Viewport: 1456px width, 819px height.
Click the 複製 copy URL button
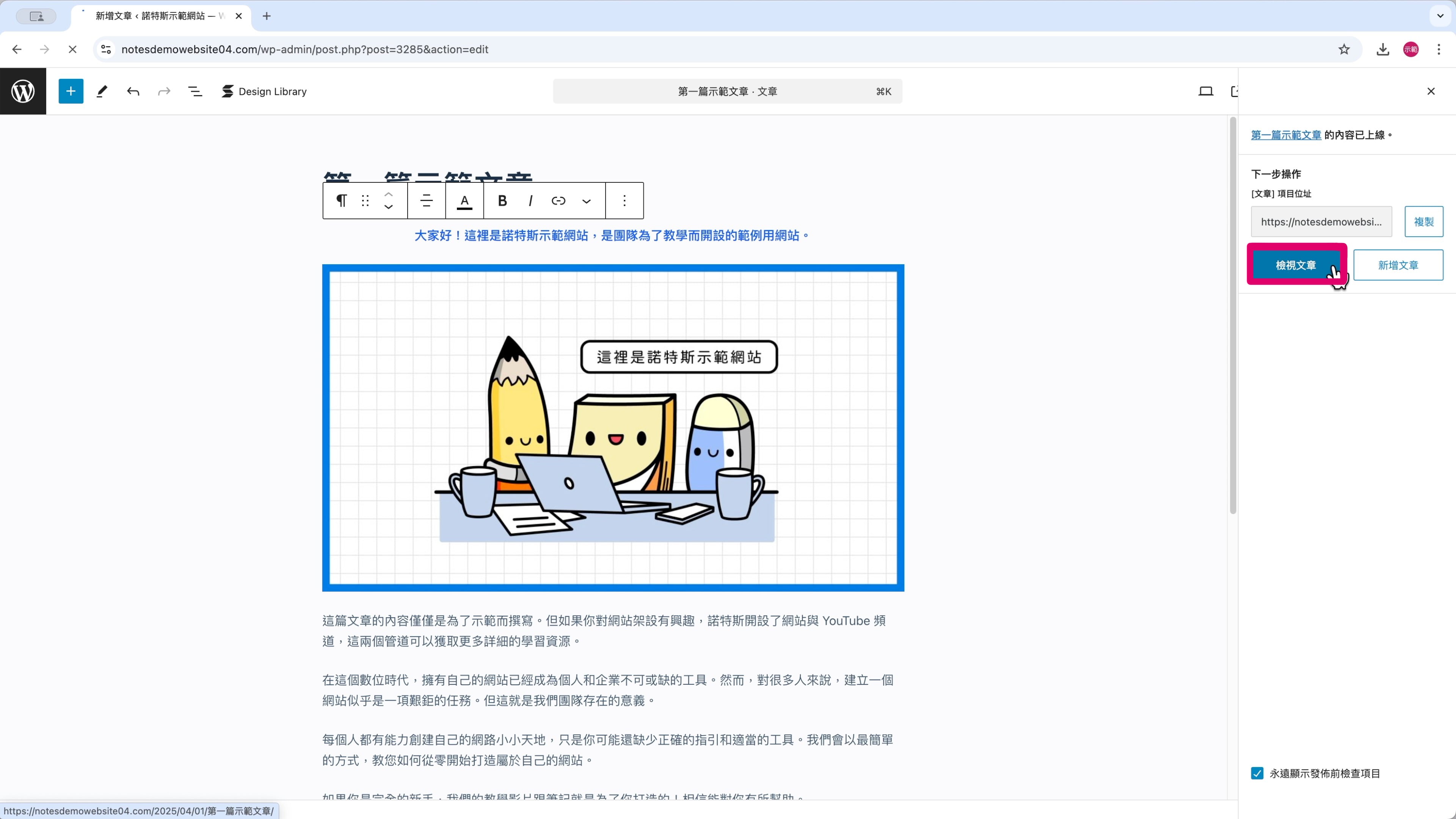point(1423,221)
